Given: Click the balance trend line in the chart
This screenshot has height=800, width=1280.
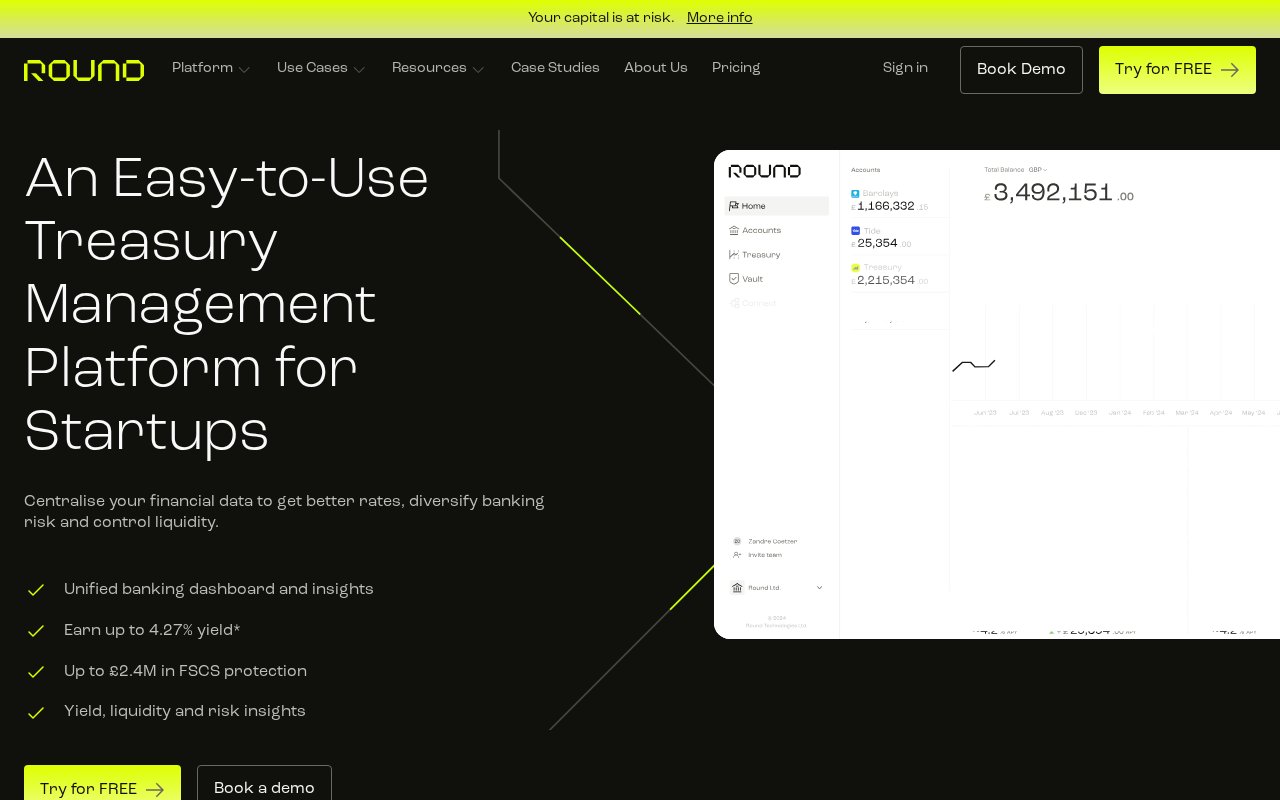Looking at the screenshot, I should [x=973, y=366].
